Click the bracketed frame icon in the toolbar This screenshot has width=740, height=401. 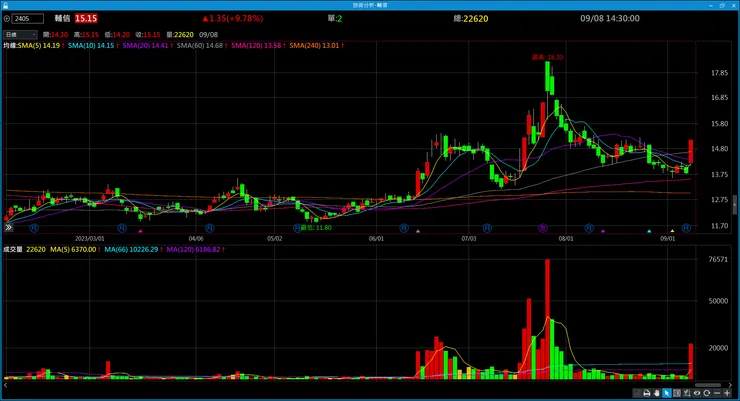(677, 393)
